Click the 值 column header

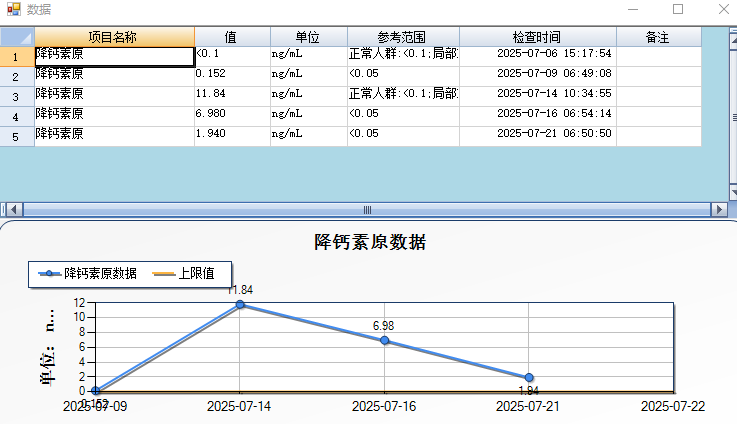tap(232, 37)
